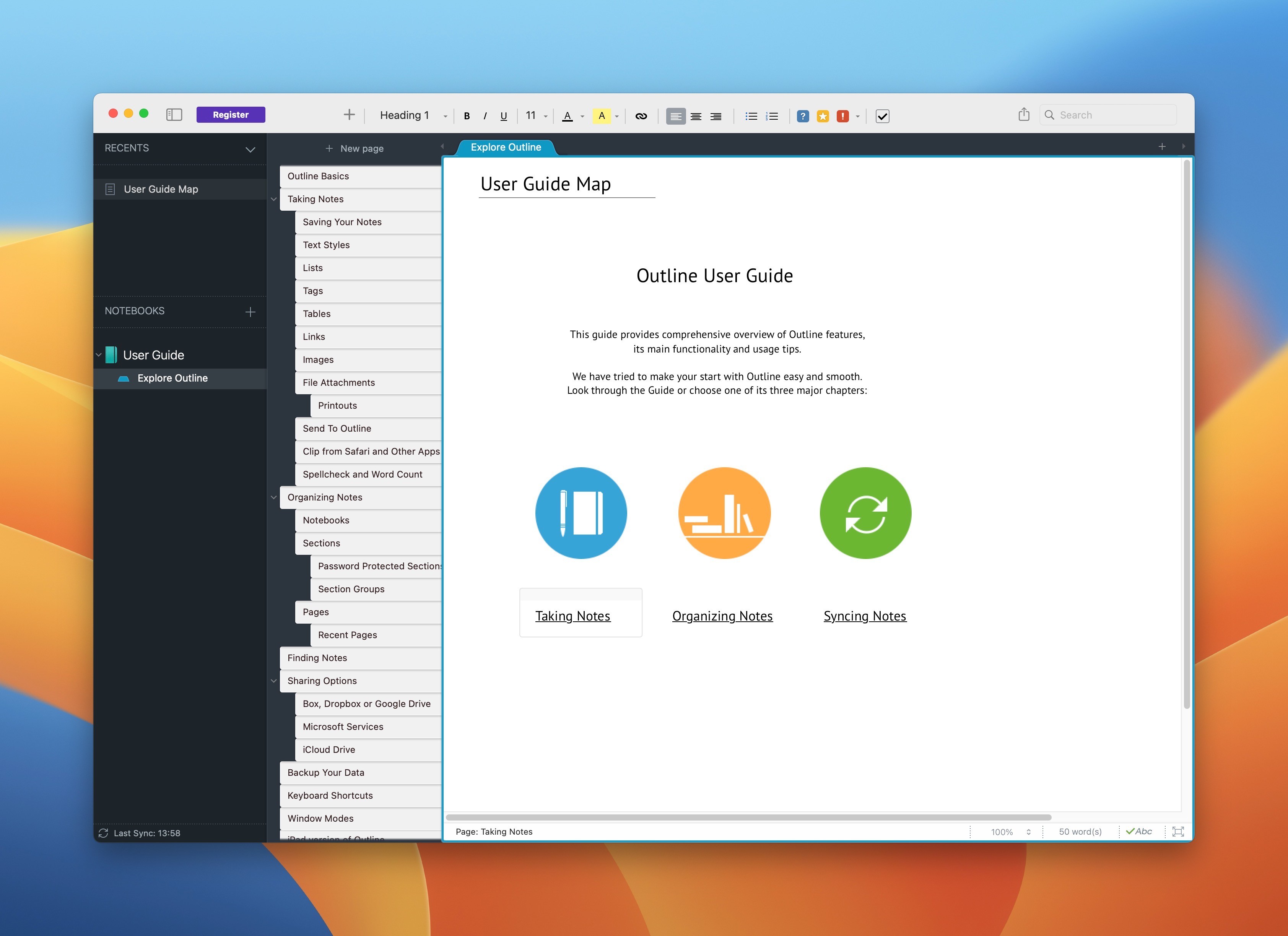Collapse pages panel with left arrow

[442, 146]
